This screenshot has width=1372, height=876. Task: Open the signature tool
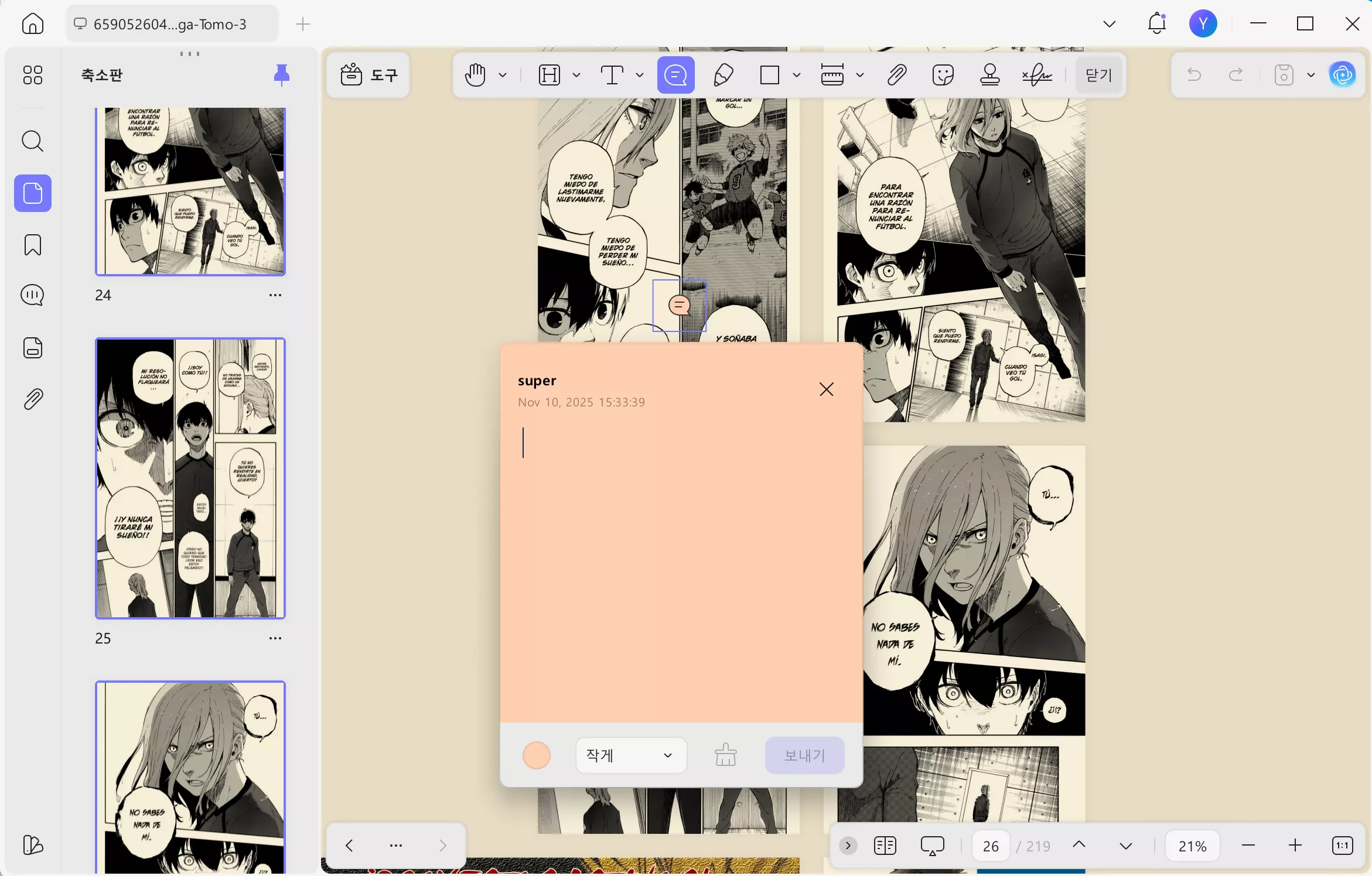click(1037, 75)
